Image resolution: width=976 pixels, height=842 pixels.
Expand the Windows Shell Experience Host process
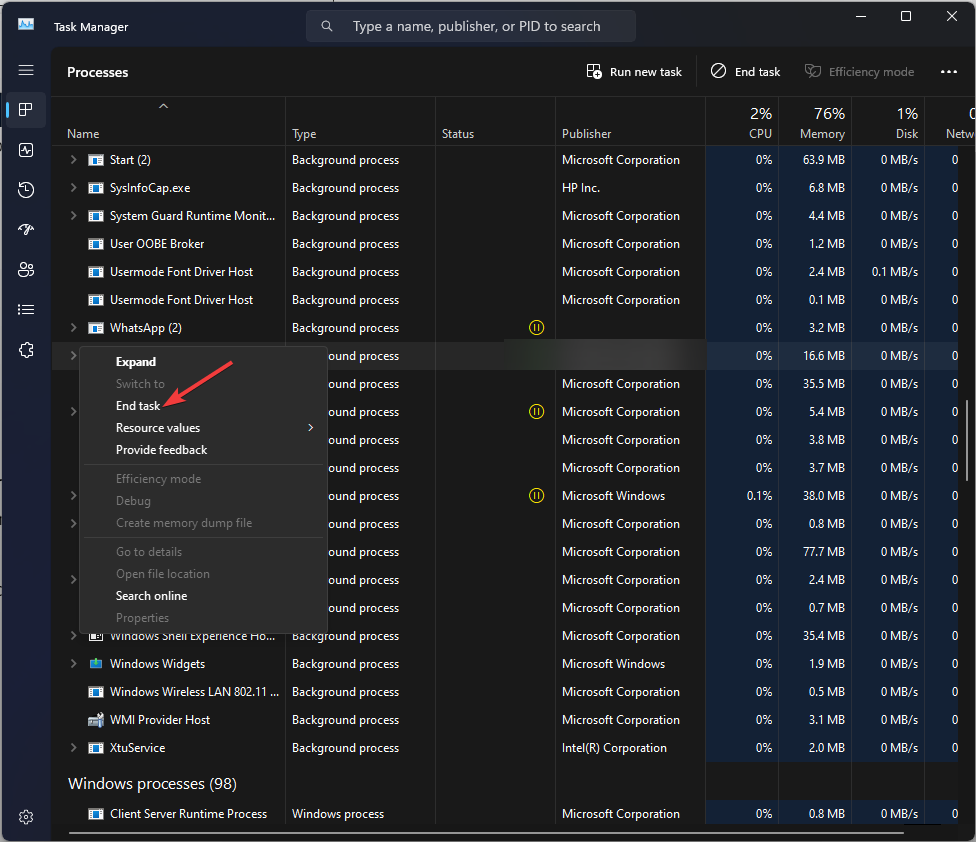pyautogui.click(x=73, y=636)
